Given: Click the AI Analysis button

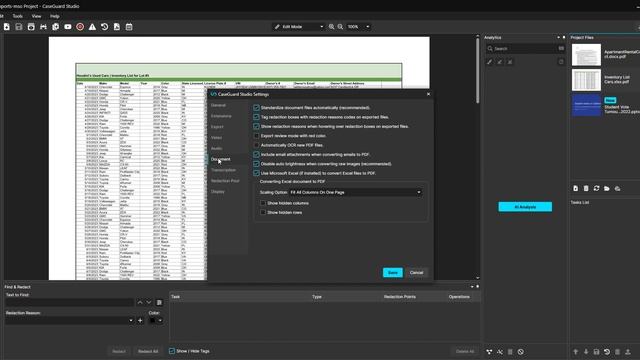Looking at the screenshot, I should tap(525, 207).
